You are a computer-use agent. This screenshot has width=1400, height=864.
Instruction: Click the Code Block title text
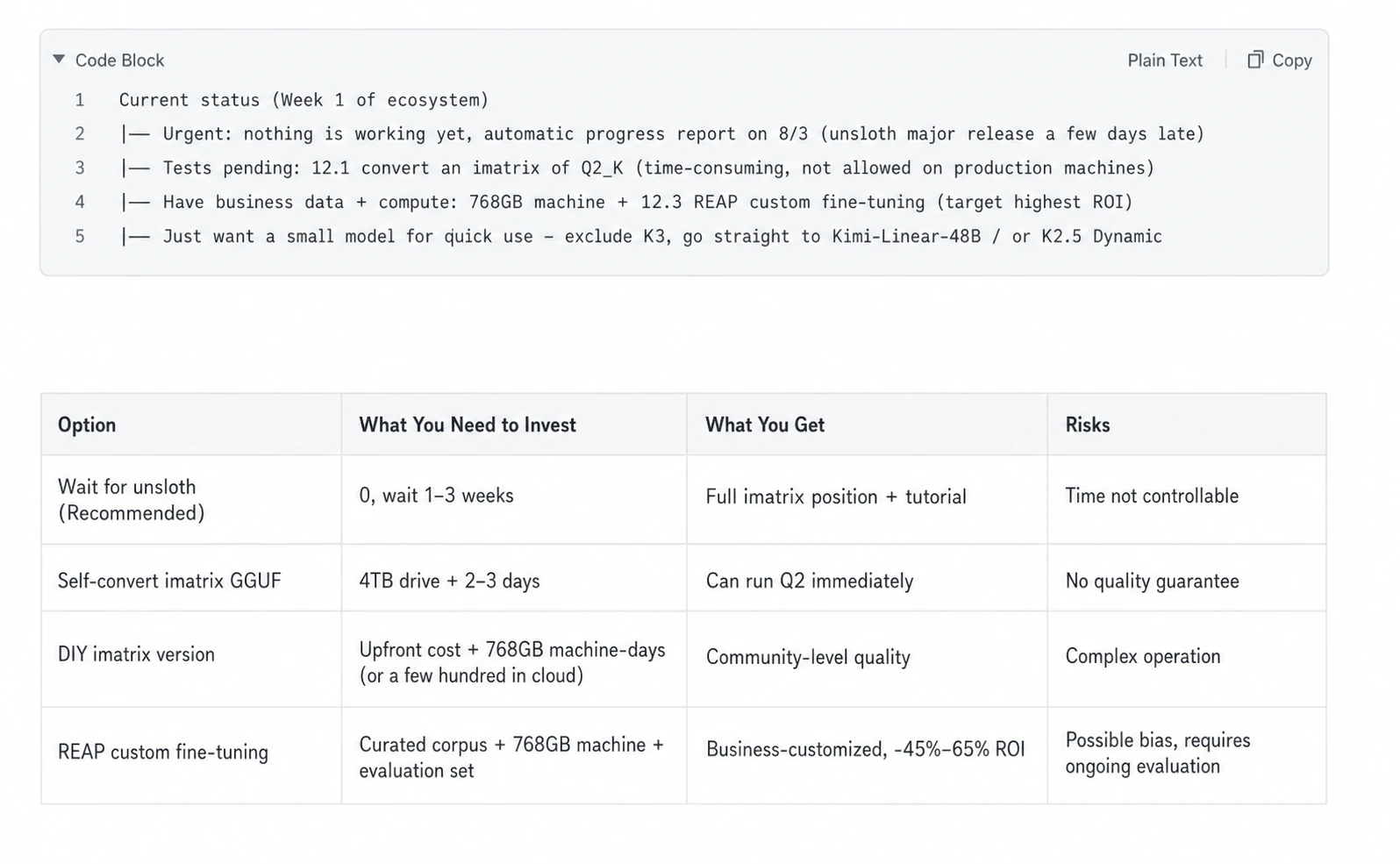[119, 61]
